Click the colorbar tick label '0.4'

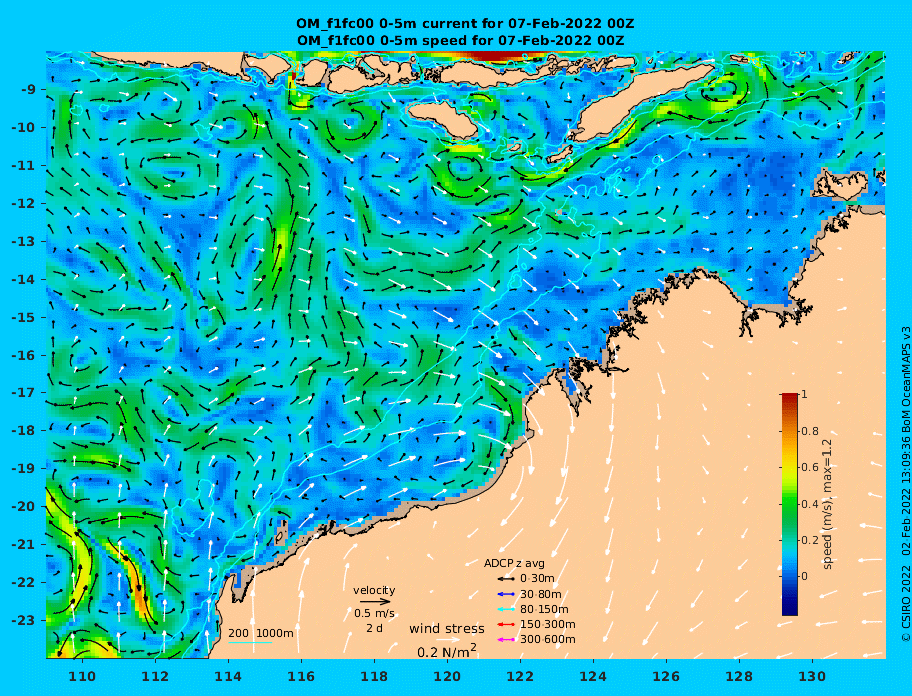coord(810,504)
